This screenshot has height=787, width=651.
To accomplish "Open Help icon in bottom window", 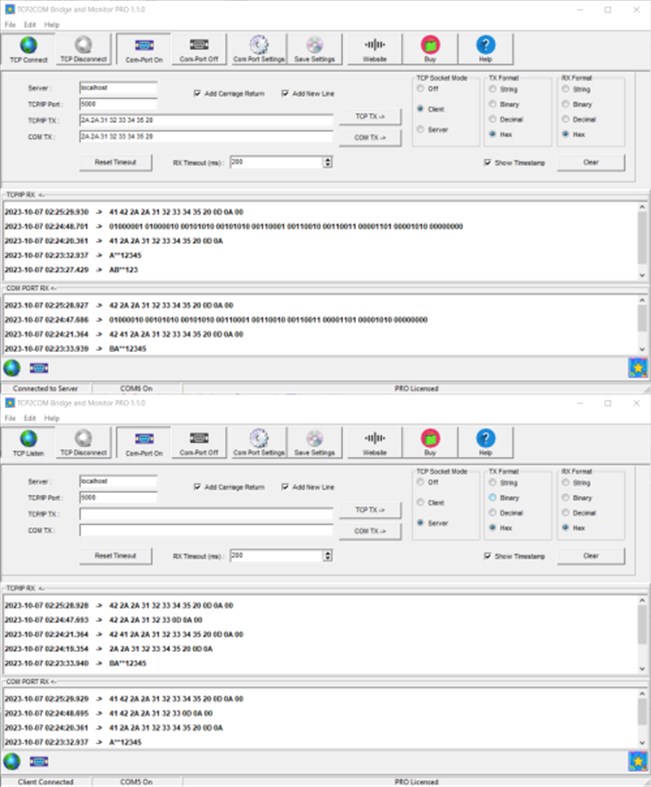I will (485, 443).
